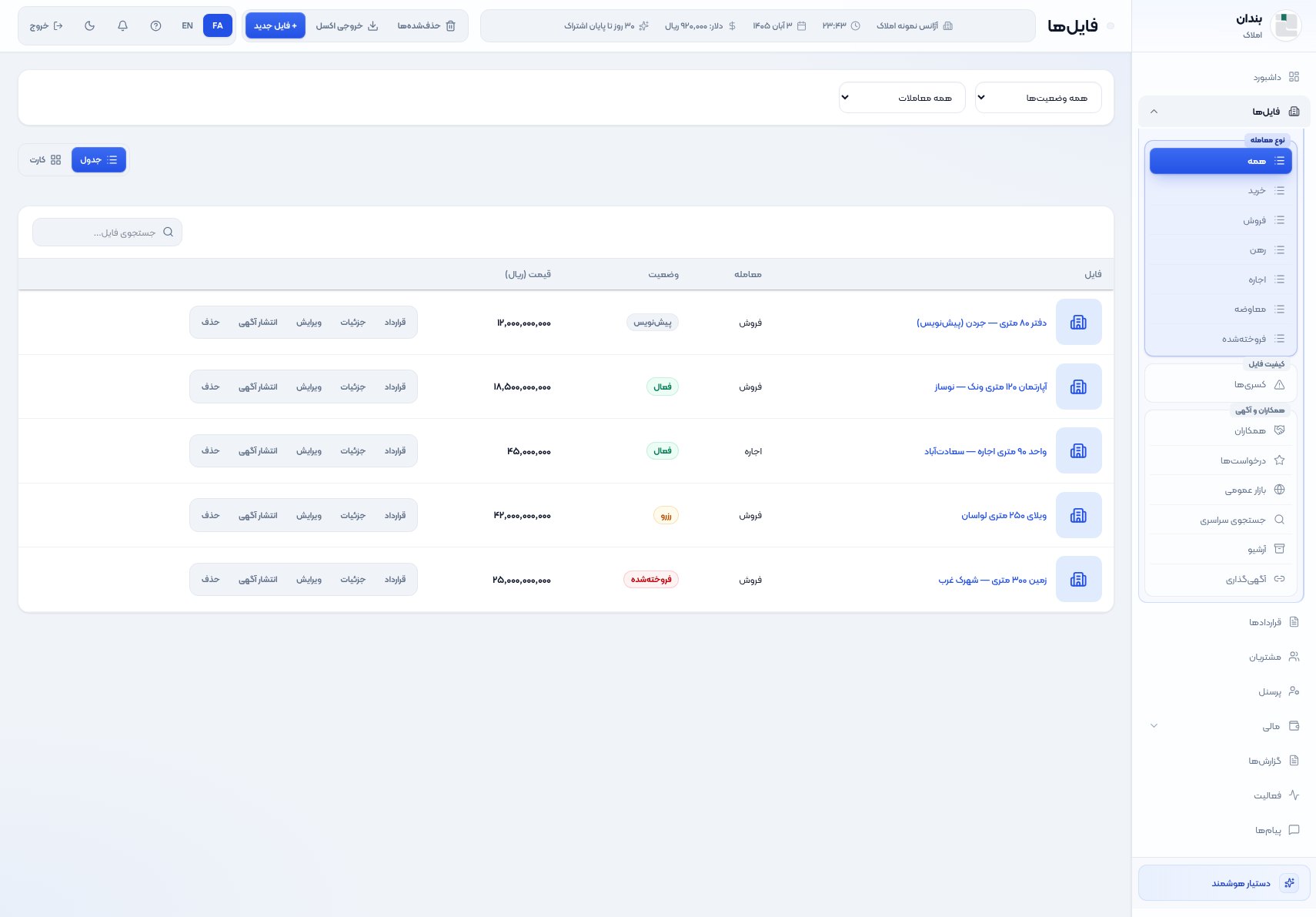1316x917 pixels.
Task: Open داشبورد dashboard in sidebar
Action: coord(1224,77)
